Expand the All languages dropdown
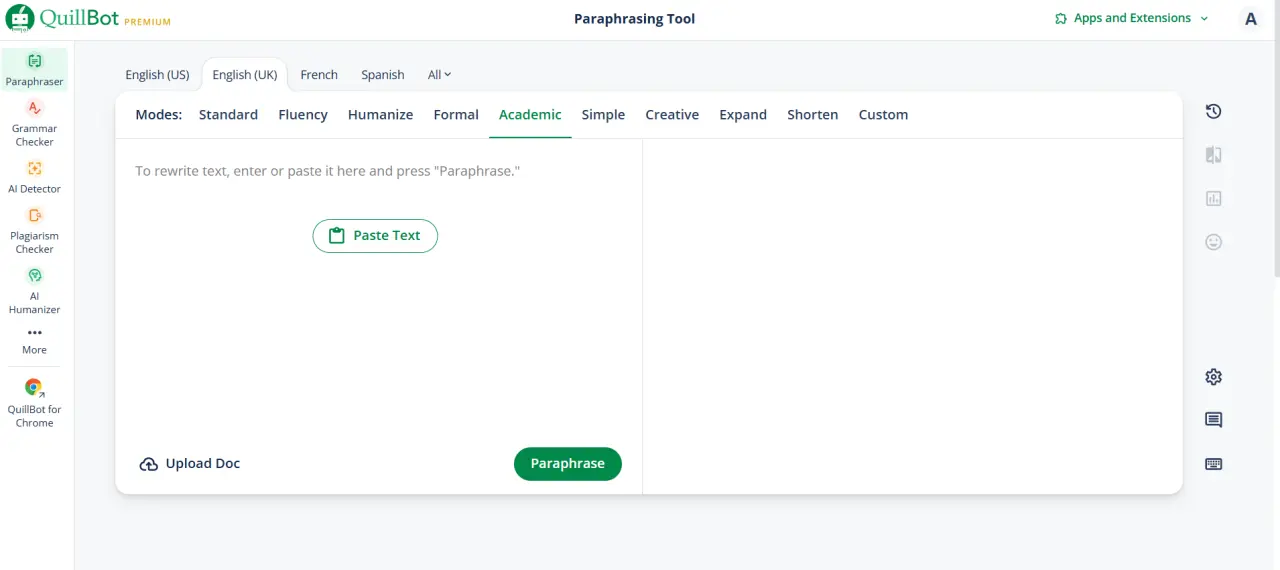 (x=439, y=75)
